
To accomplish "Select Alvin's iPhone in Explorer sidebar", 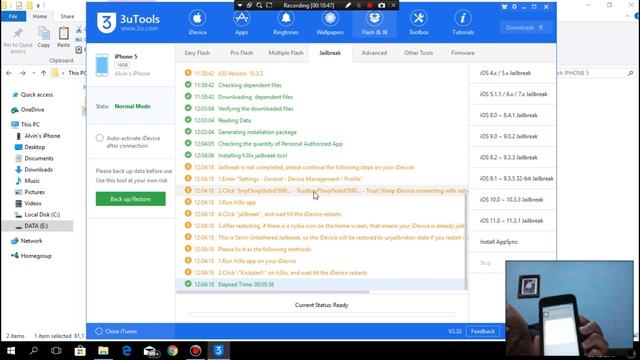I will point(42,136).
